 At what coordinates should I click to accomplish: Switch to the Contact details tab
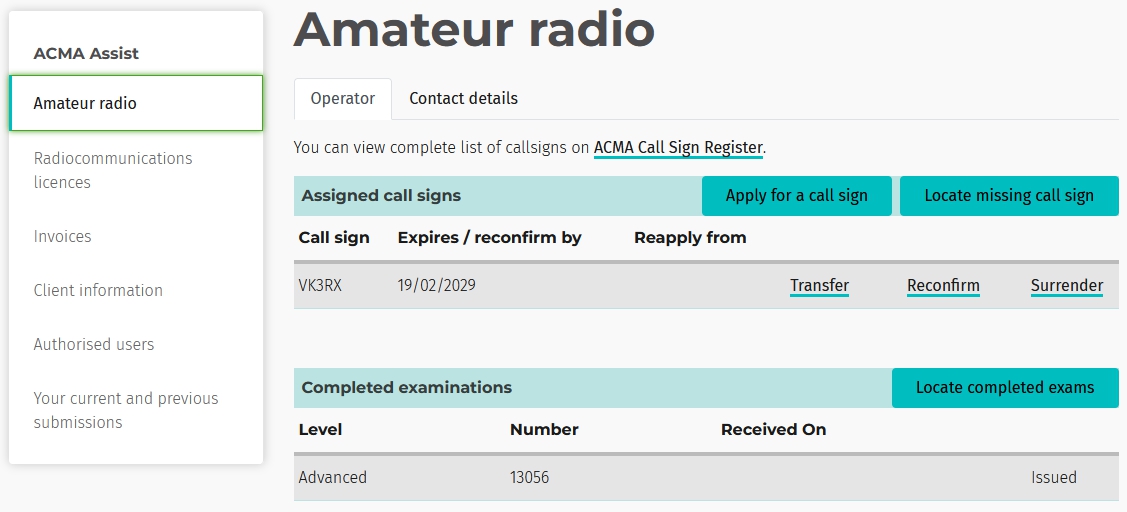pyautogui.click(x=463, y=99)
